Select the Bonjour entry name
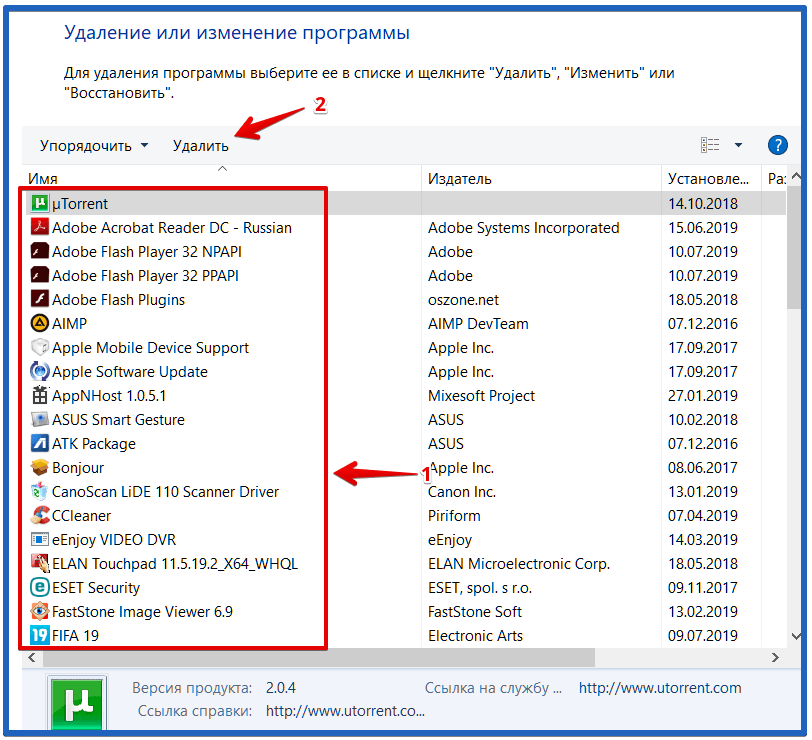This screenshot has width=812, height=740. tap(78, 468)
